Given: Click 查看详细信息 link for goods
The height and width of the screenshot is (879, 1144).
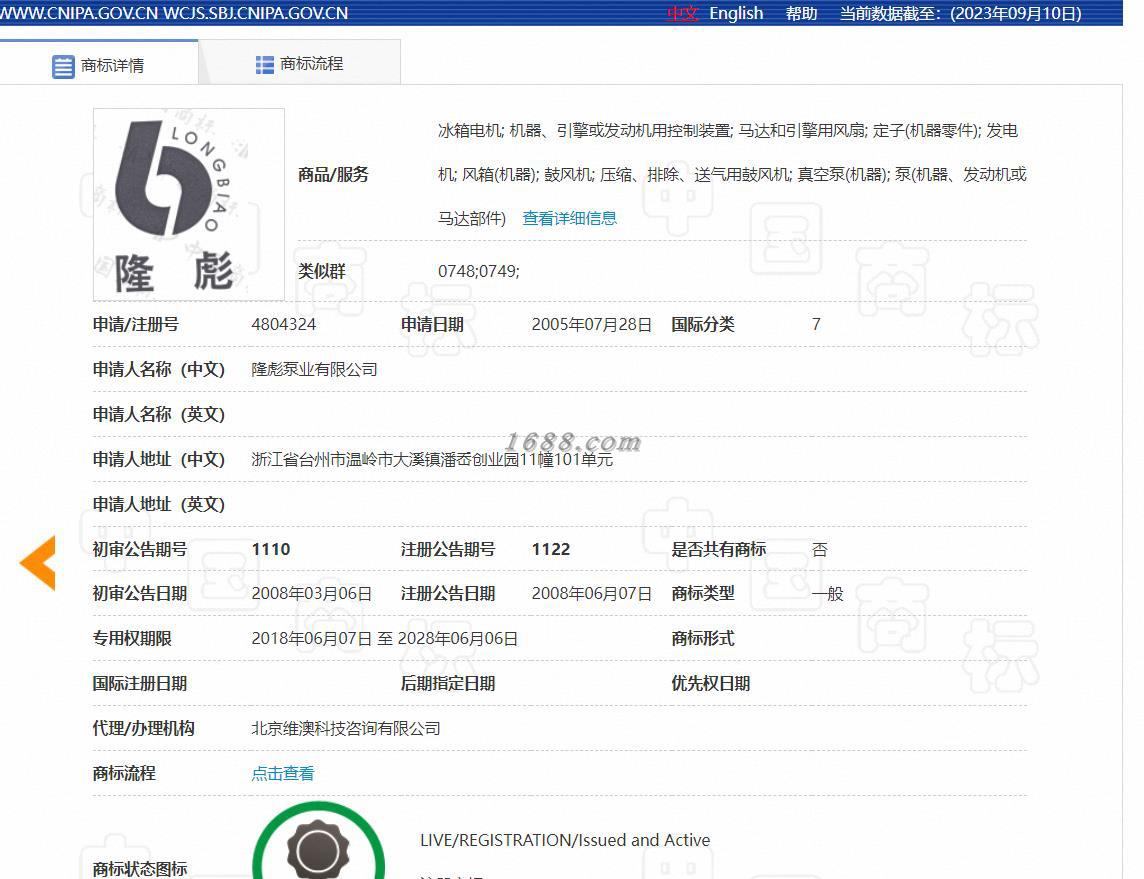Looking at the screenshot, I should [x=570, y=218].
